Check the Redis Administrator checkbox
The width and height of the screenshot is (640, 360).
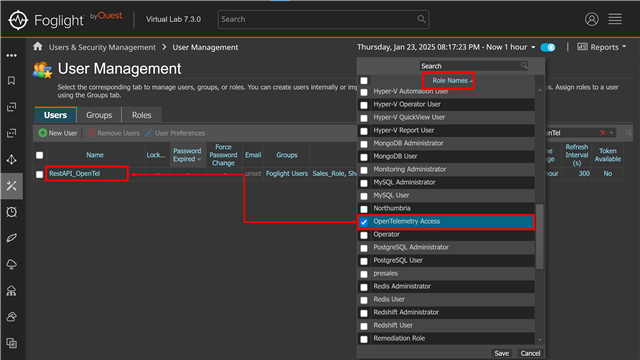364,287
